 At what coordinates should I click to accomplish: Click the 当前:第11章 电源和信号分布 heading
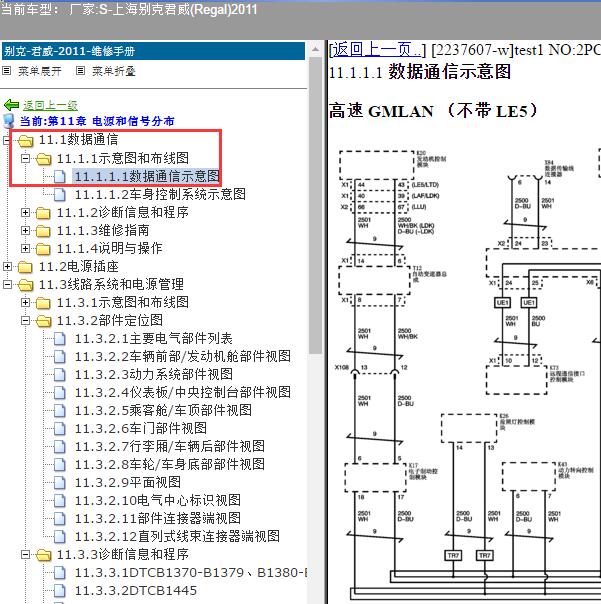[x=97, y=121]
